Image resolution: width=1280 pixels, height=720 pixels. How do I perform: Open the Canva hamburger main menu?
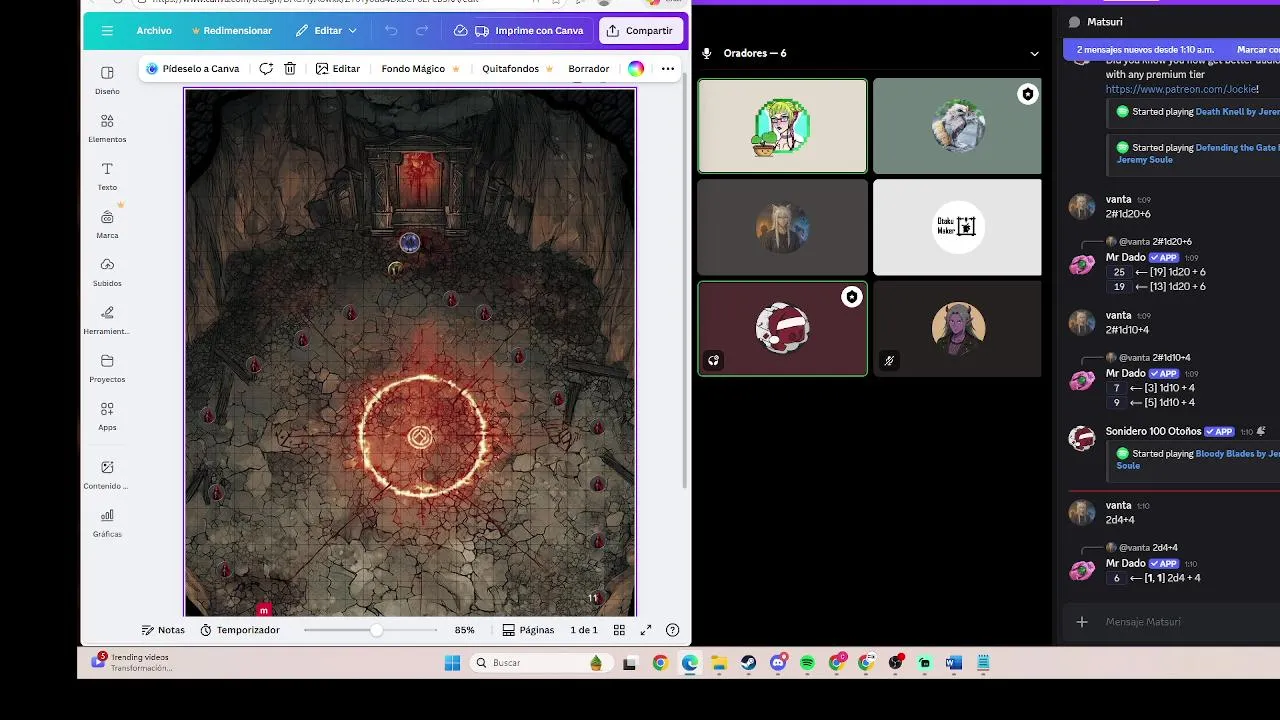point(107,31)
